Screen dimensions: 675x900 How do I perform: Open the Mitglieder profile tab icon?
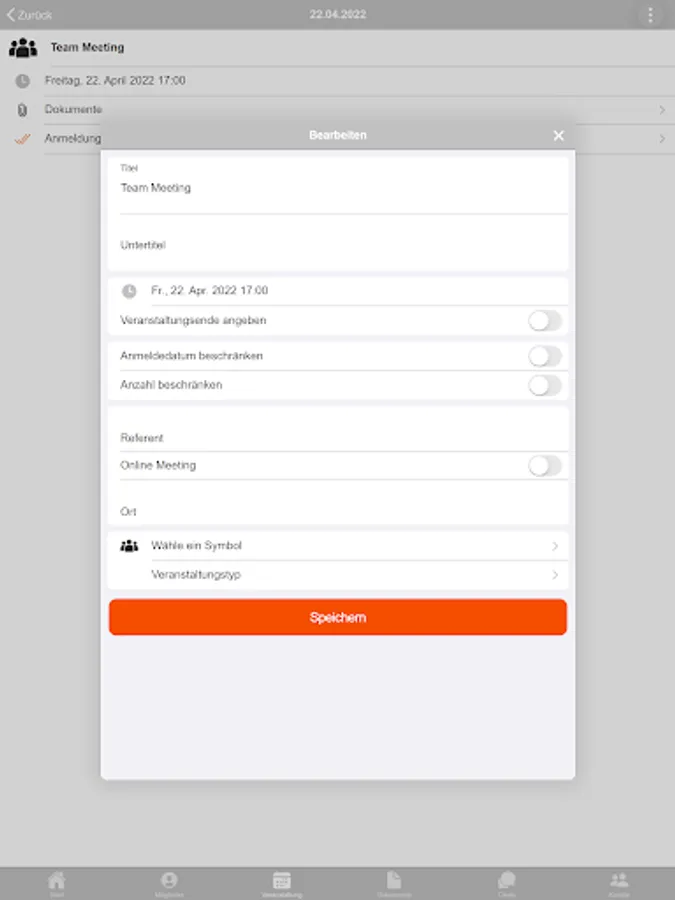click(169, 883)
